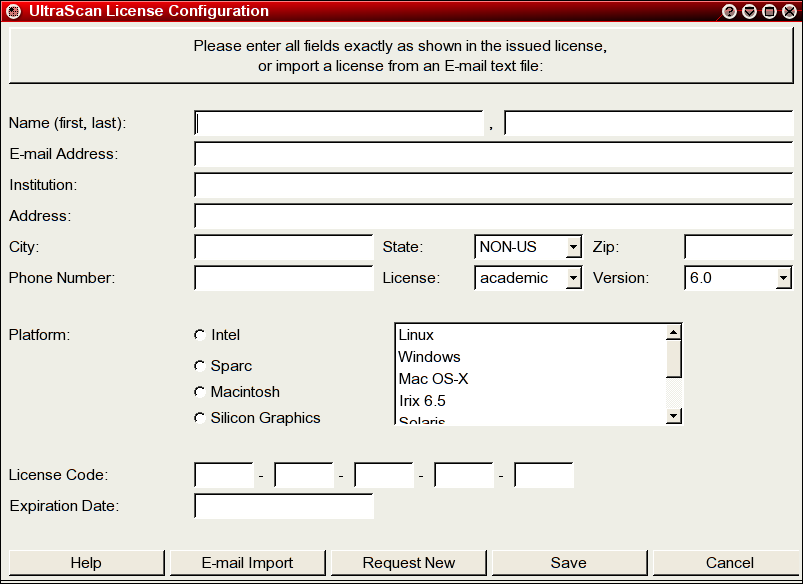The width and height of the screenshot is (803, 584).
Task: Select Linux in the operating system list
Action: click(x=530, y=335)
